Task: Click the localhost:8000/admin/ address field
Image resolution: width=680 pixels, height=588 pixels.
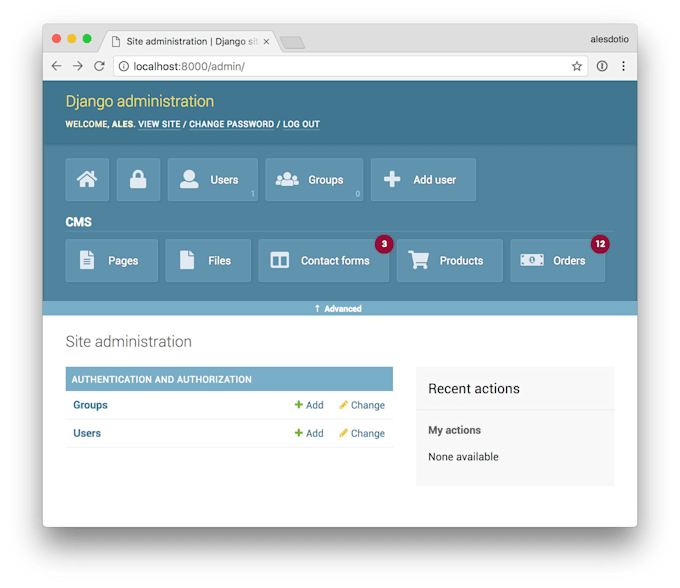Action: click(x=350, y=66)
